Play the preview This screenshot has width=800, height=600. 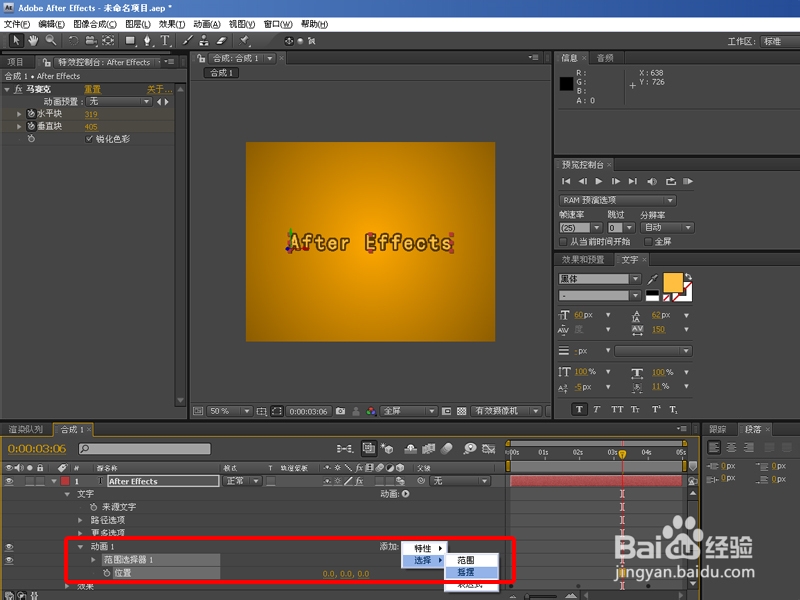599,181
